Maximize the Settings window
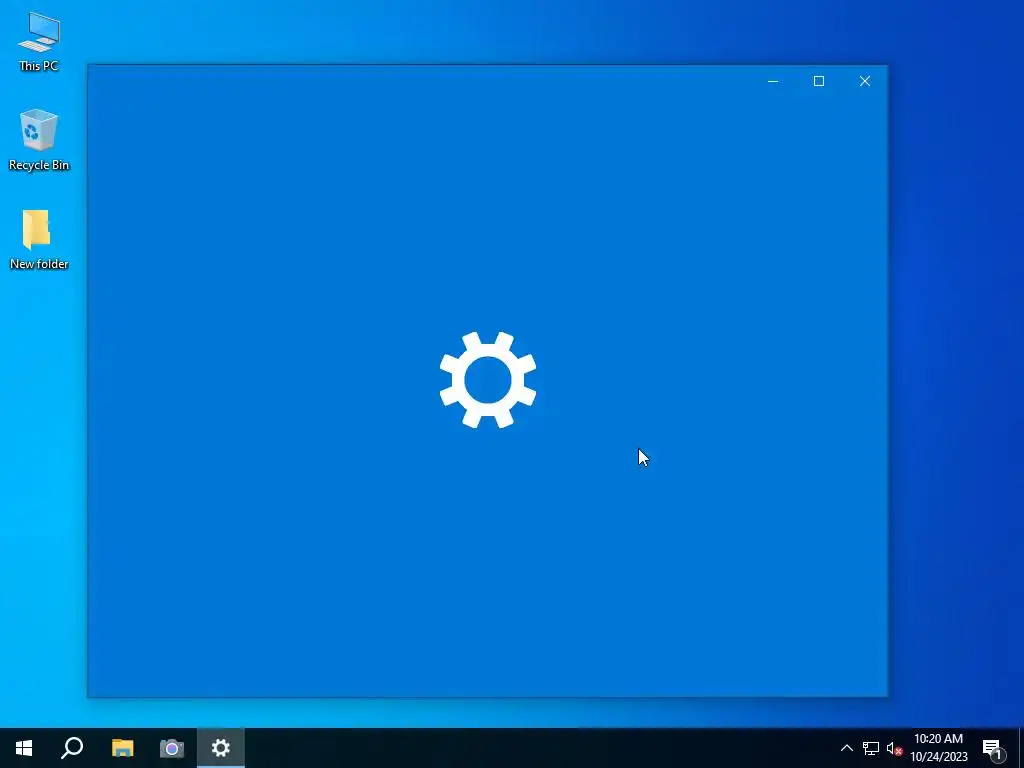Screen dimensions: 1024x768 pyautogui.click(x=819, y=81)
